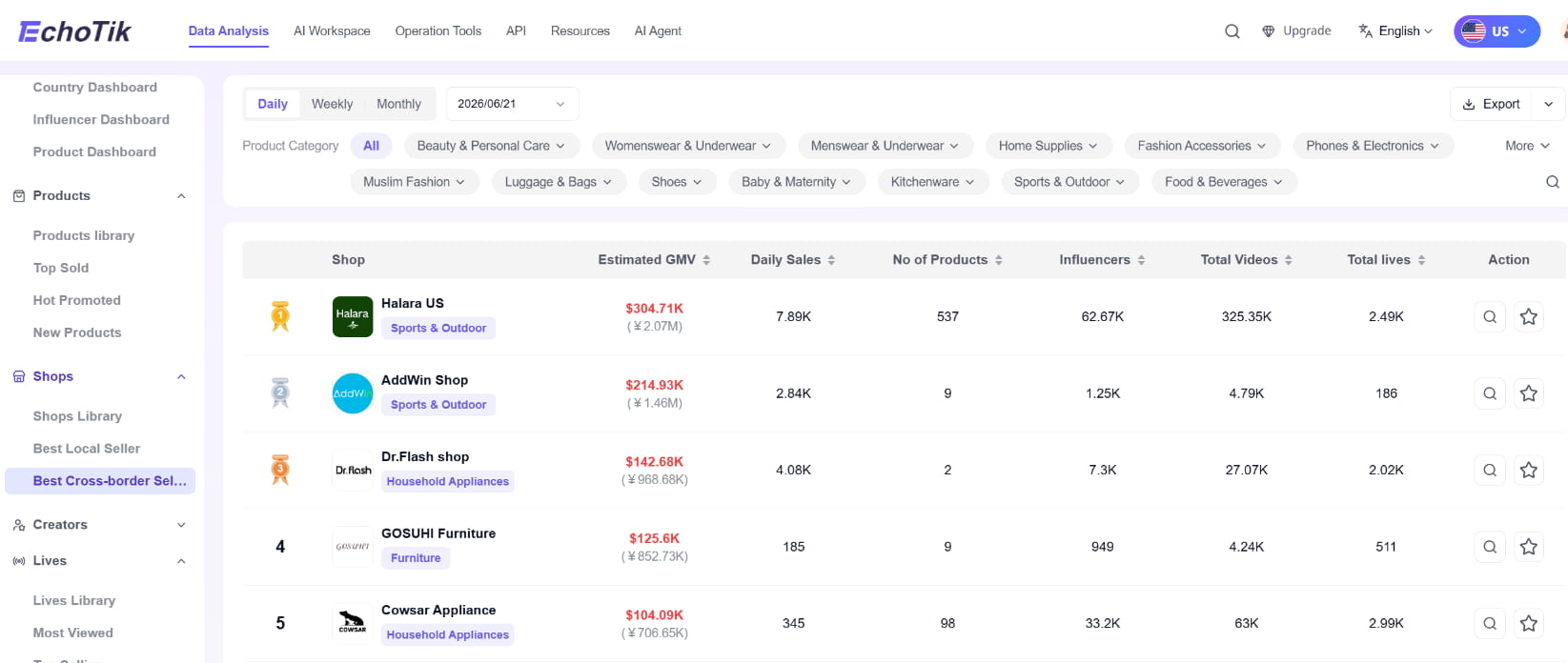Open details magnifier for AddWin Shop row

point(1490,393)
